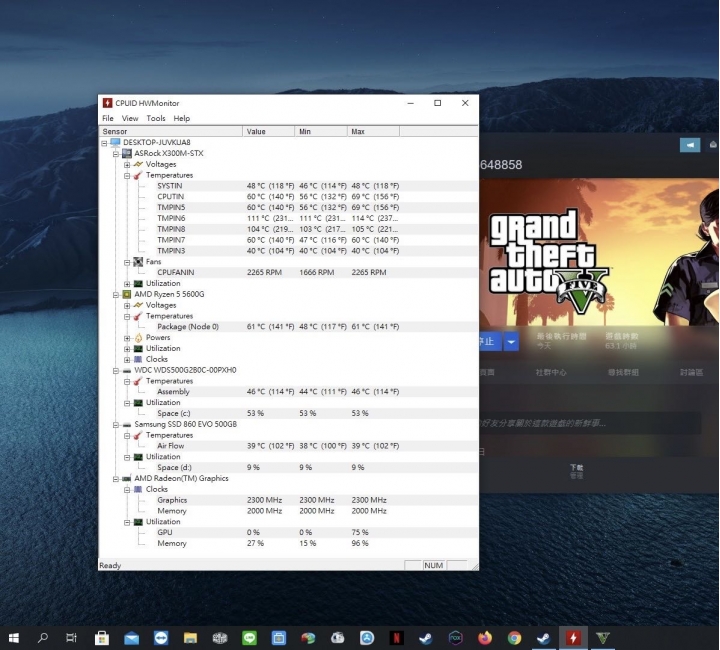Image resolution: width=720 pixels, height=650 pixels.
Task: Click the motherboard icon beside ASRock X300M-STX
Action: pos(127,153)
